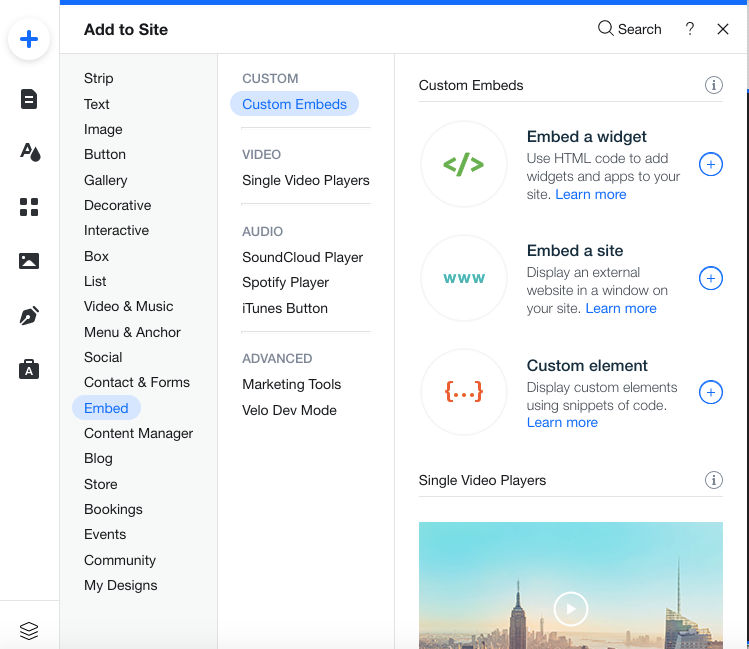Open My Designs category

pyautogui.click(x=120, y=585)
